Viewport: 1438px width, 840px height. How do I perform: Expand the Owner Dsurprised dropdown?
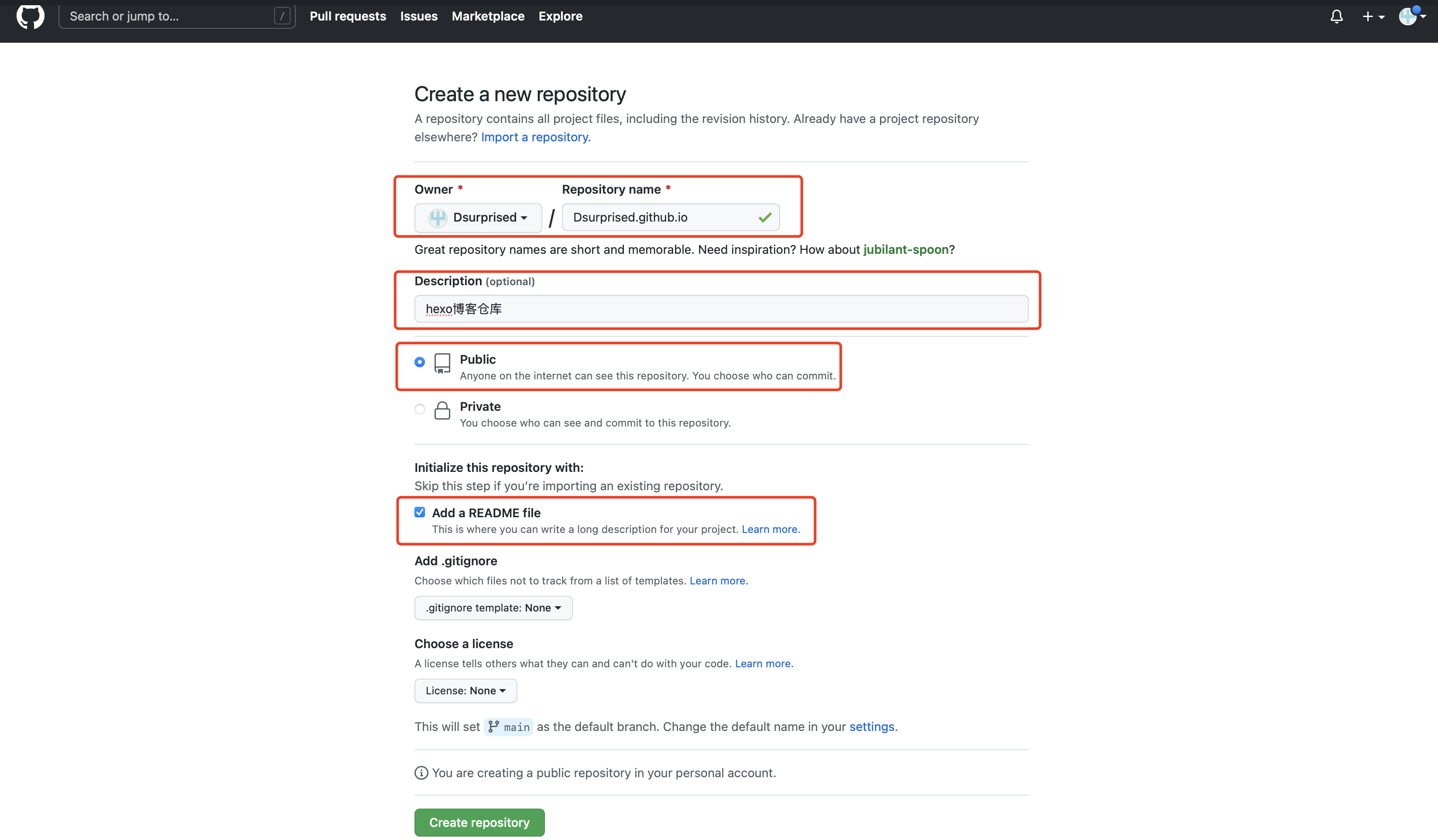[478, 217]
